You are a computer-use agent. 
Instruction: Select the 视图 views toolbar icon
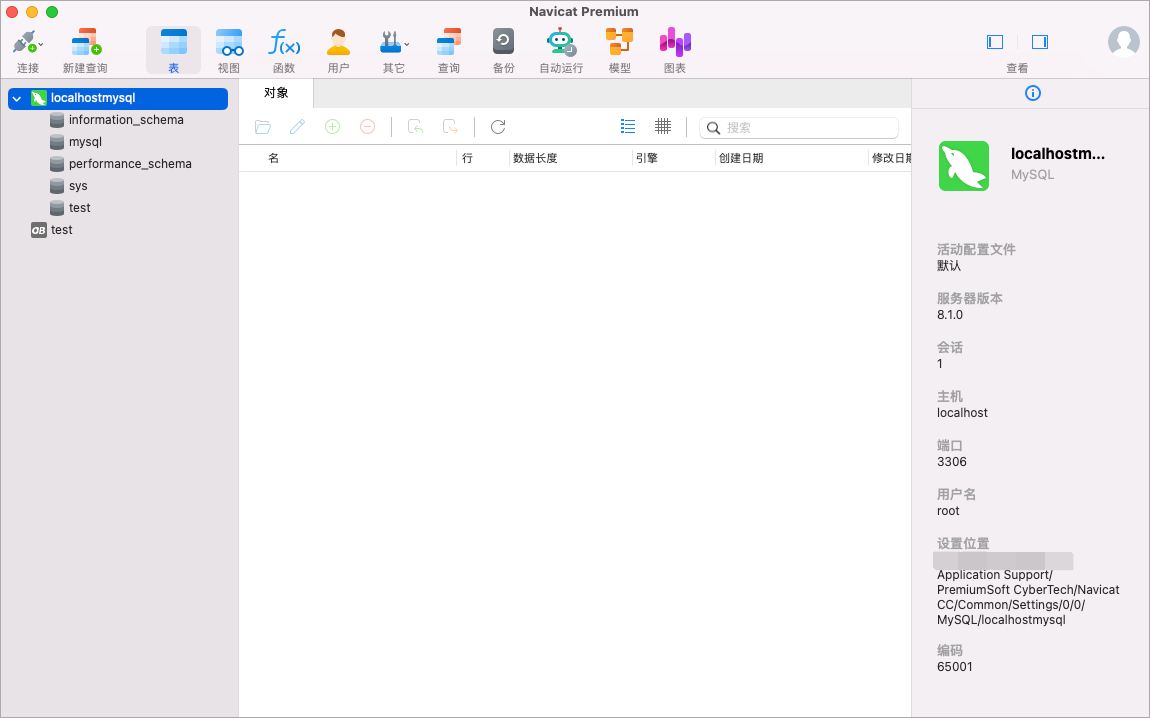(x=229, y=50)
